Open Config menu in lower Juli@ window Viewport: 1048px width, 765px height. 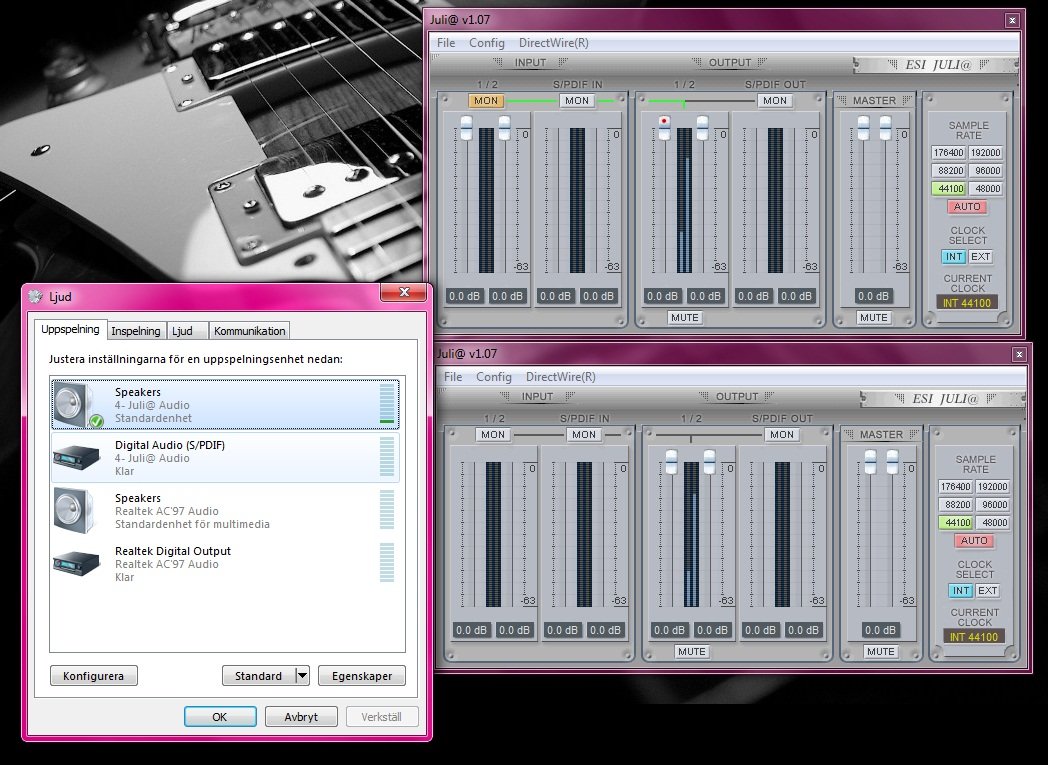click(x=493, y=377)
